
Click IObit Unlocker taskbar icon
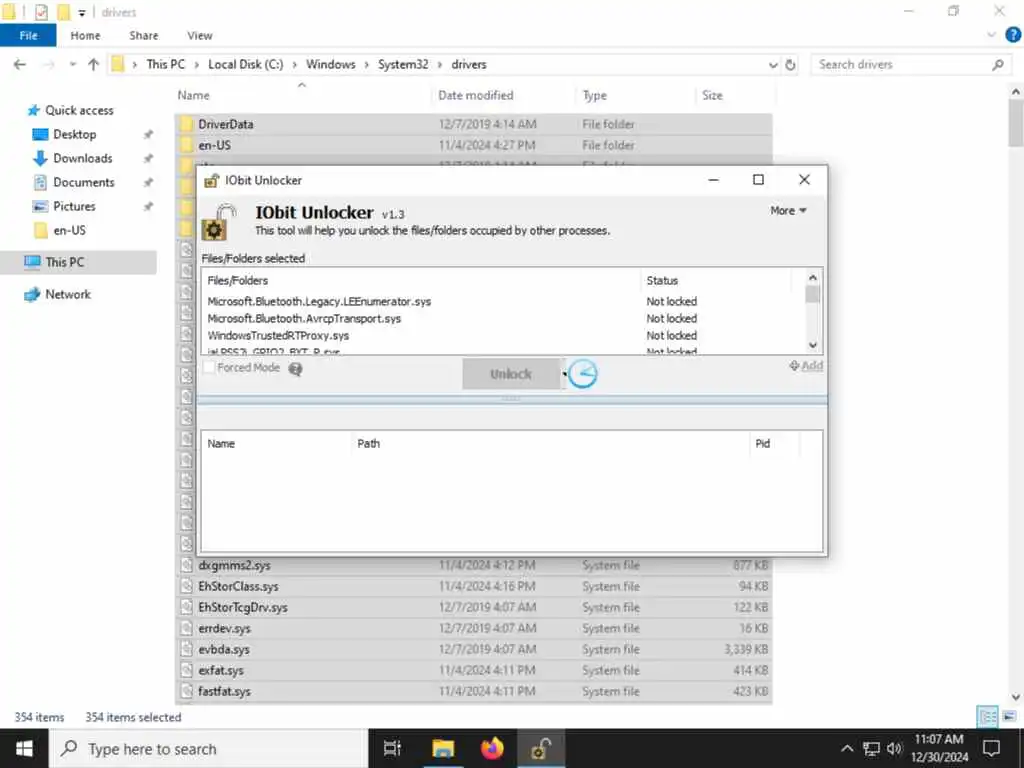point(541,748)
